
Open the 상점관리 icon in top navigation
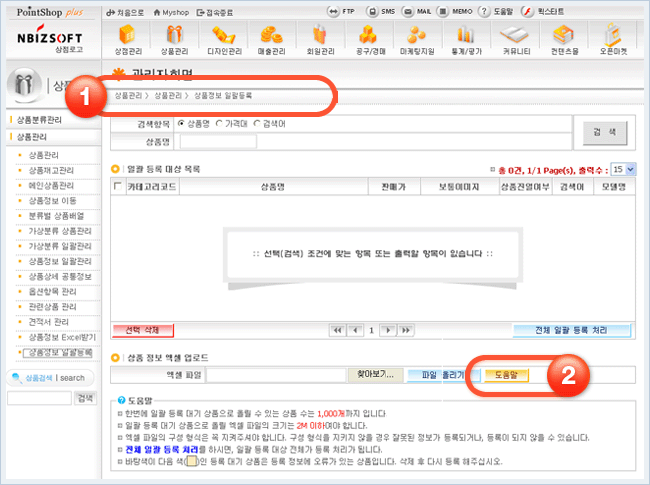click(x=129, y=38)
